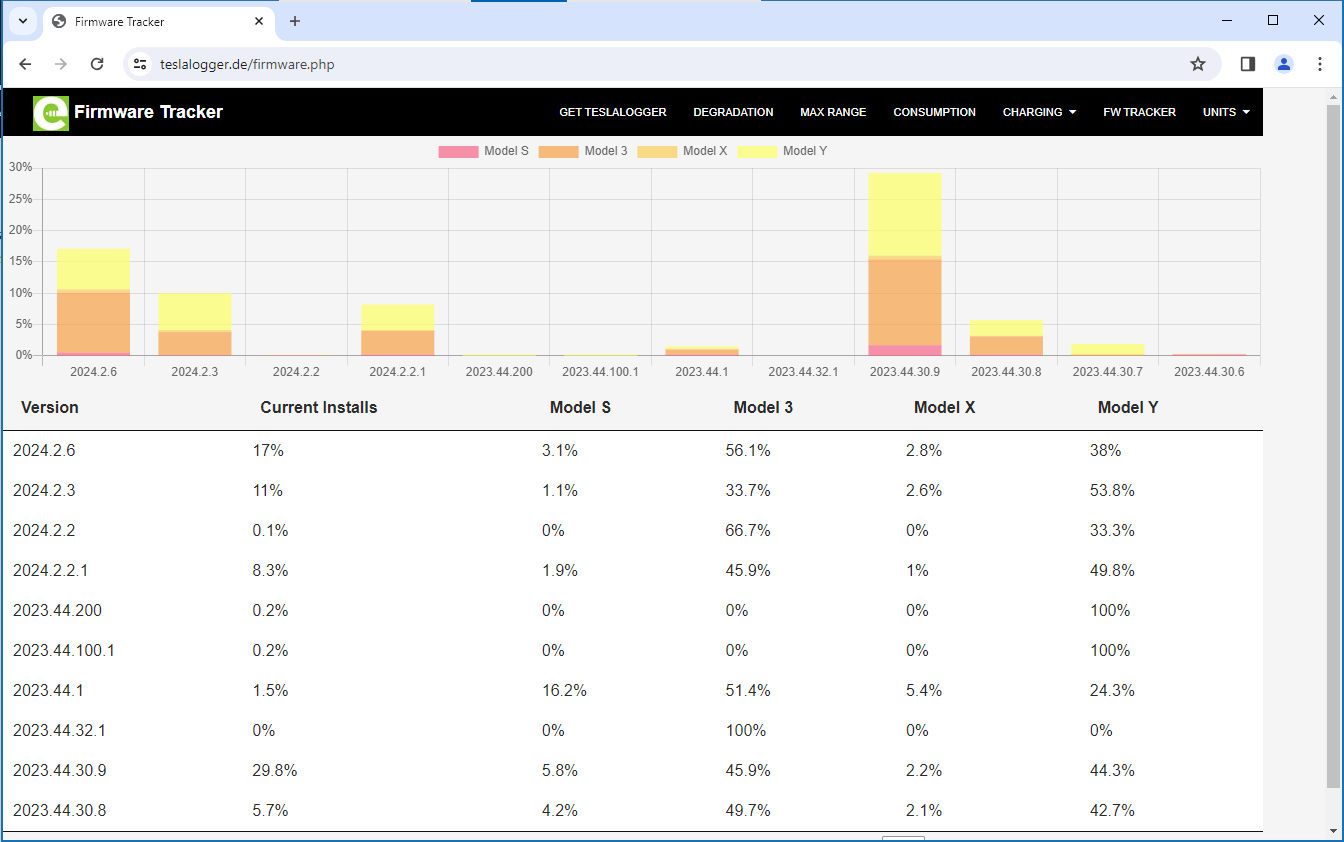Expand the Units dropdown menu
The image size is (1344, 842).
click(x=1225, y=112)
